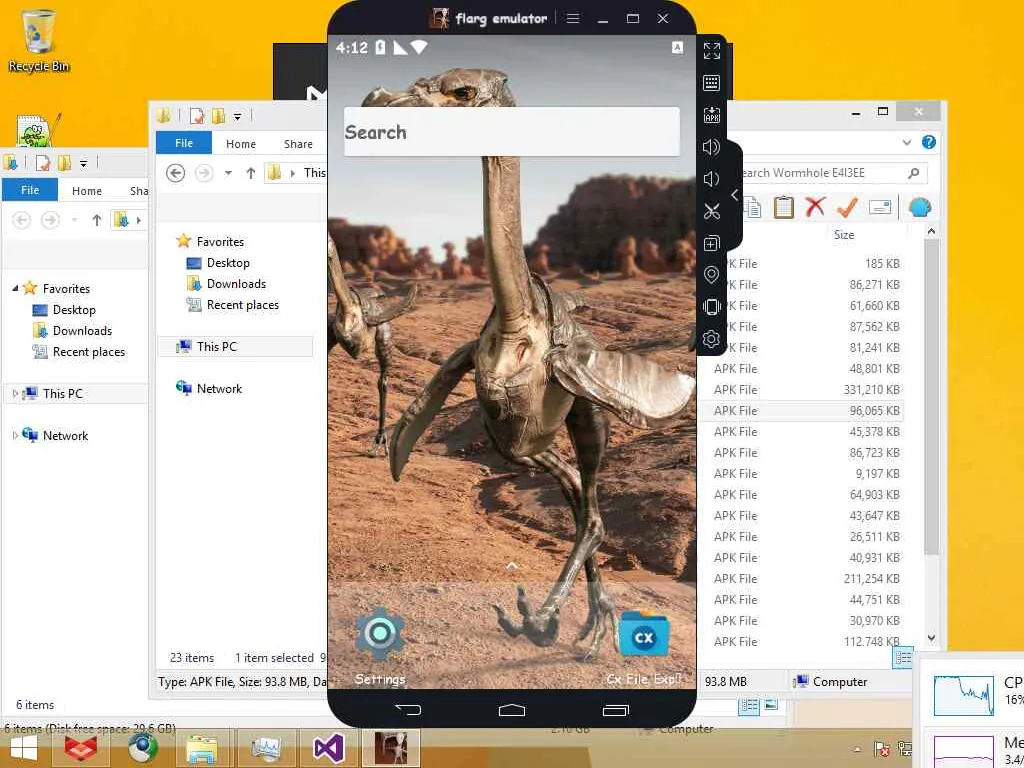This screenshot has width=1024, height=768.
Task: Expand This PC in left Explorer window
Action: click(x=15, y=393)
